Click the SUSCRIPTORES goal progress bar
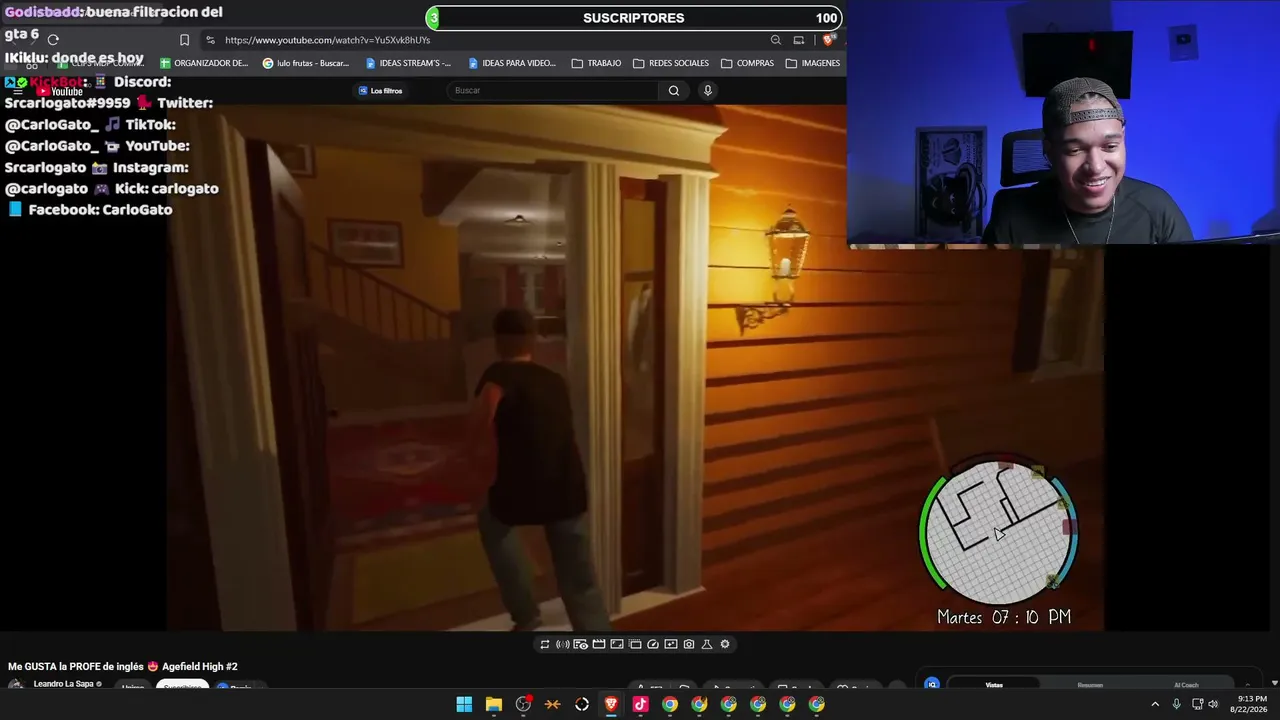This screenshot has width=1280, height=720. point(635,18)
